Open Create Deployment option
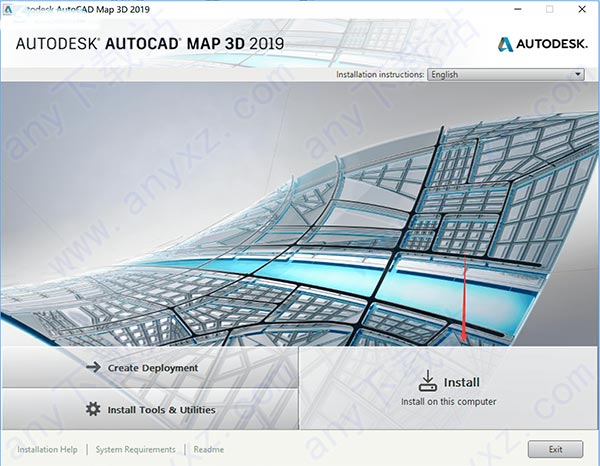 pos(150,368)
